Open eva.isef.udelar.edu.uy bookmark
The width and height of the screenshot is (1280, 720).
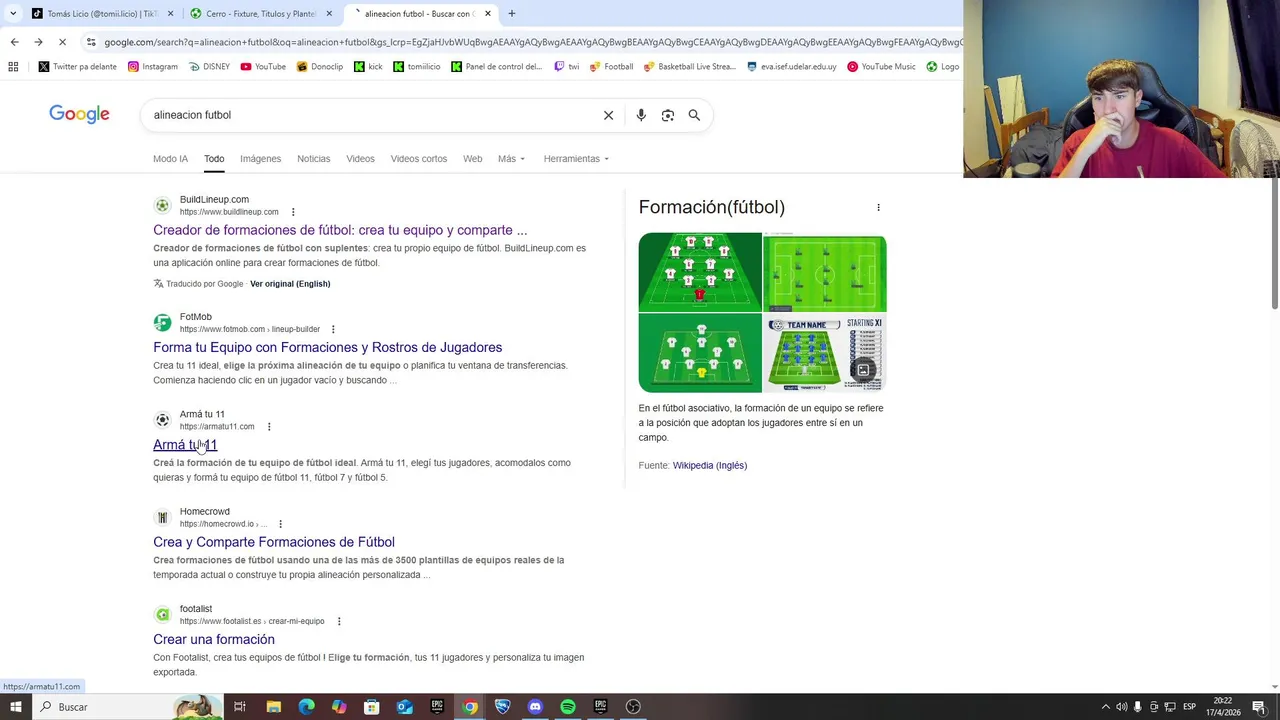[x=792, y=67]
